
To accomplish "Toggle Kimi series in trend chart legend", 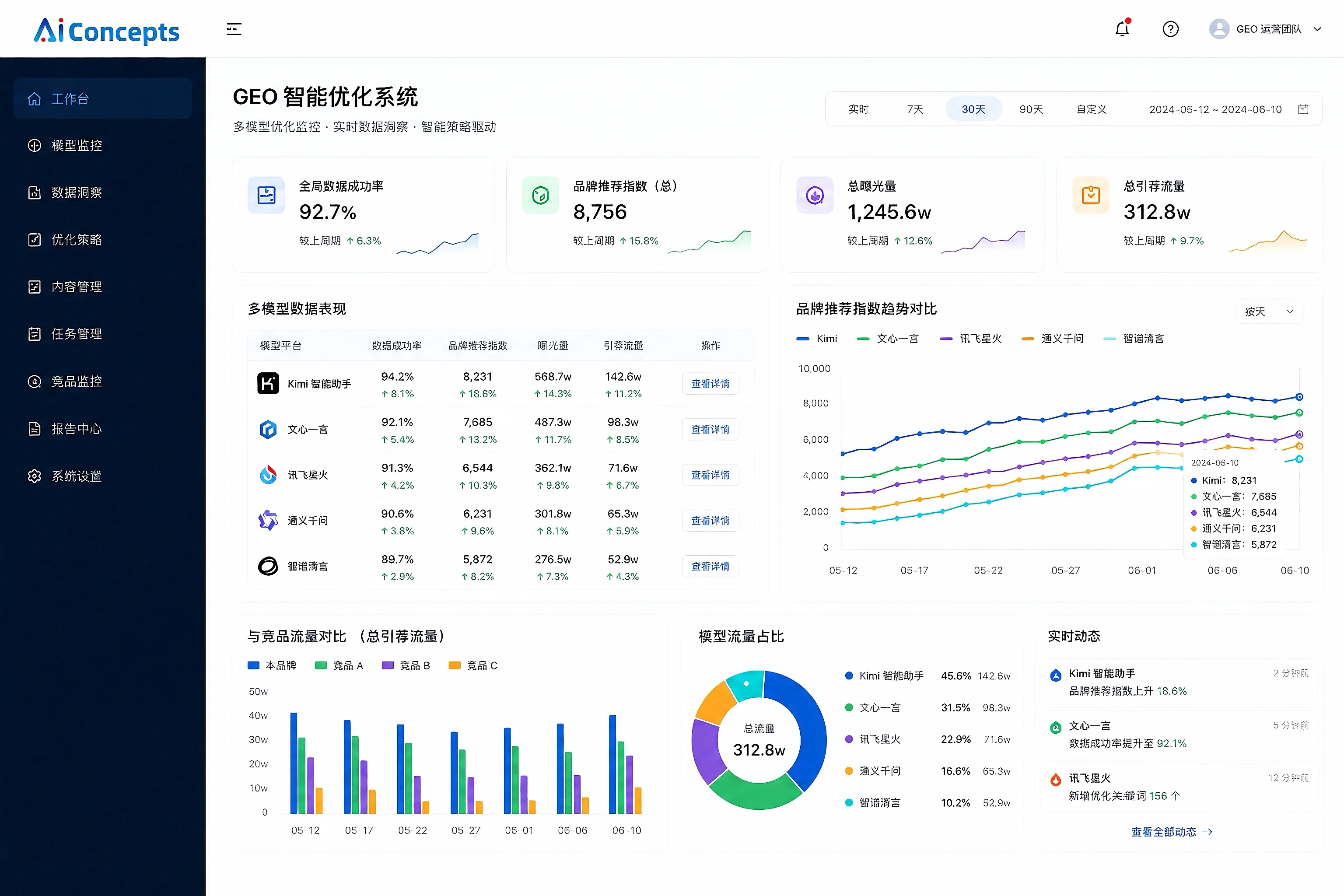I will [817, 339].
